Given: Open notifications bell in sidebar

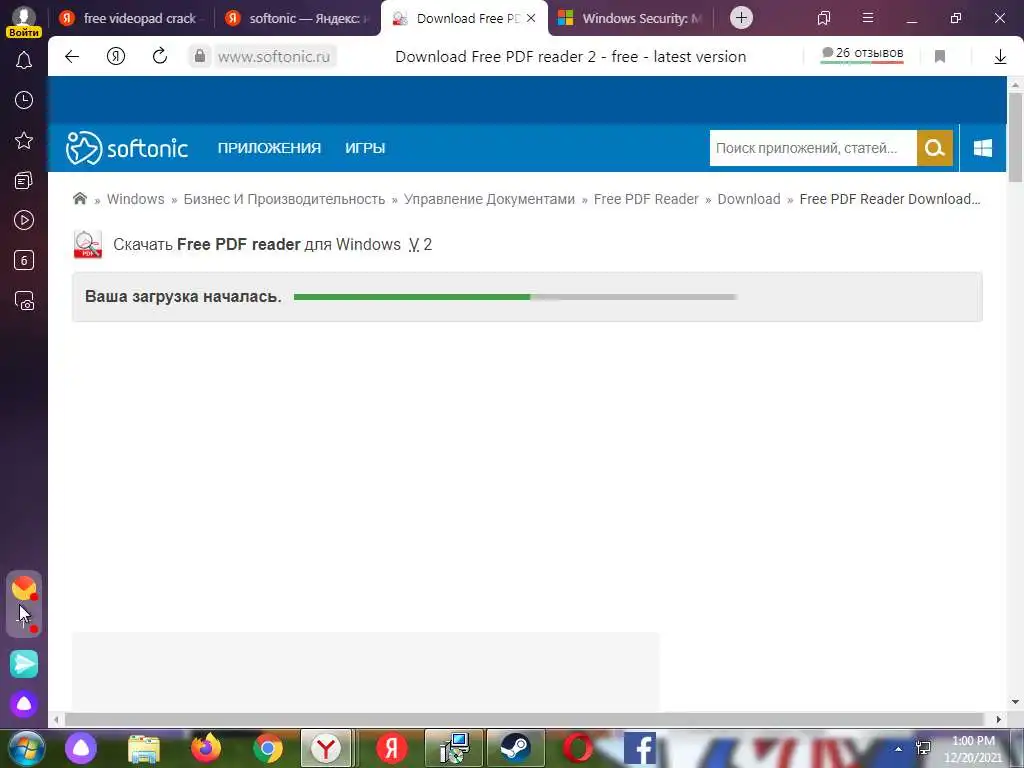Looking at the screenshot, I should 24,61.
